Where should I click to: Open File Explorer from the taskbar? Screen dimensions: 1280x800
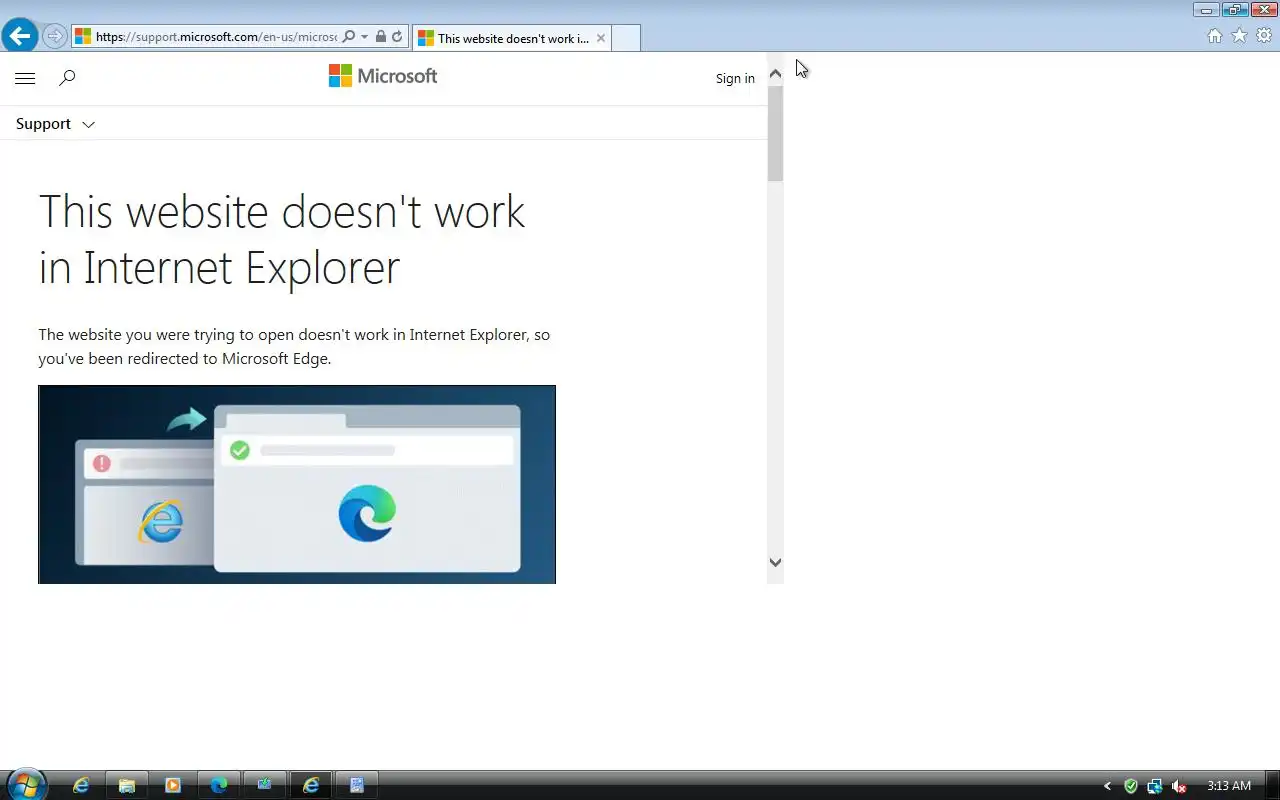coord(127,786)
